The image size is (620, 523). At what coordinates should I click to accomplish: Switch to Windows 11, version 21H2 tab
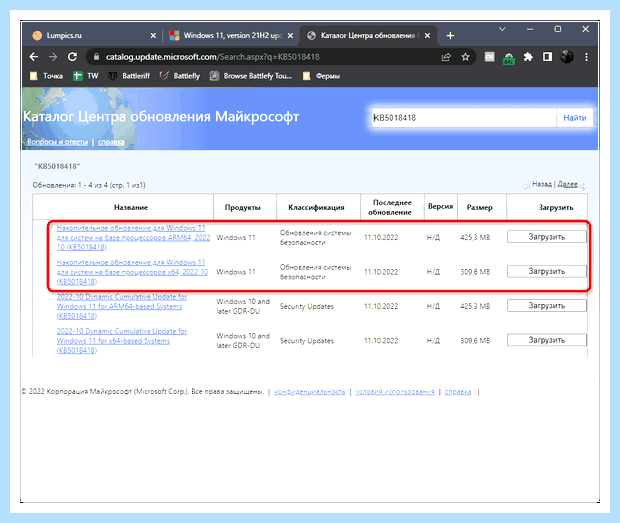231,36
